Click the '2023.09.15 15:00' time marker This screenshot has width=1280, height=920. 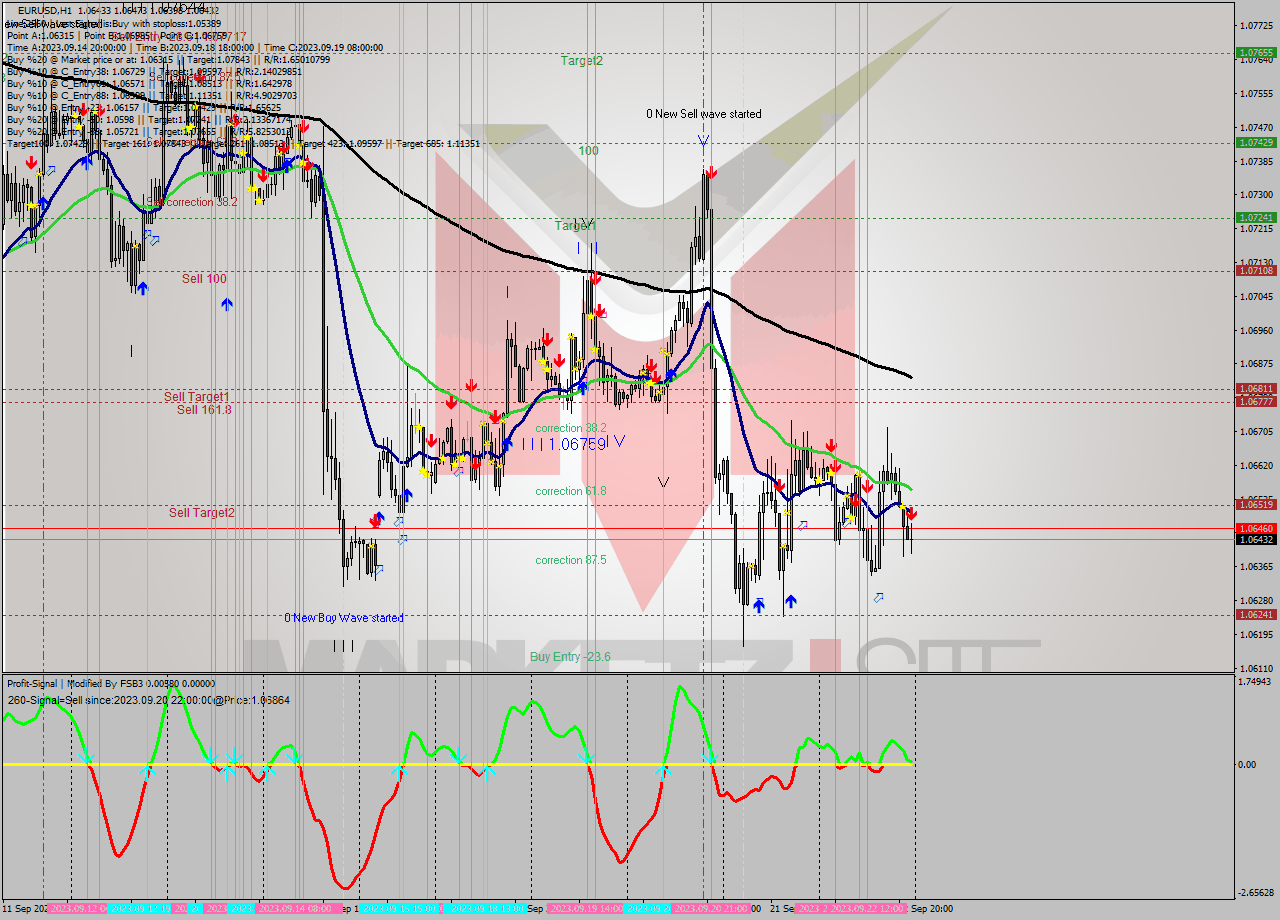click(x=398, y=909)
